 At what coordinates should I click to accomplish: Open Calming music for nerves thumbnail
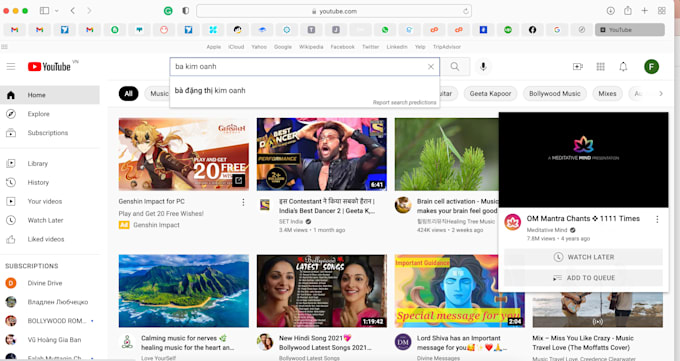pos(184,291)
